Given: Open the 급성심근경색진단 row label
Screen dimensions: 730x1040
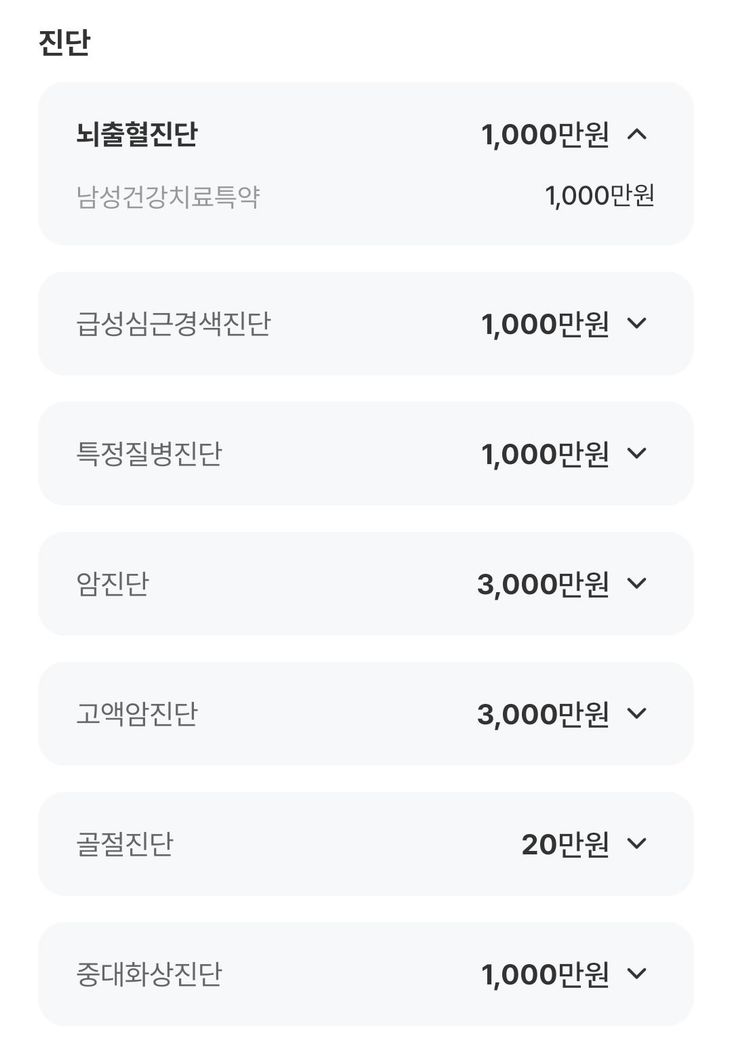Looking at the screenshot, I should [173, 324].
